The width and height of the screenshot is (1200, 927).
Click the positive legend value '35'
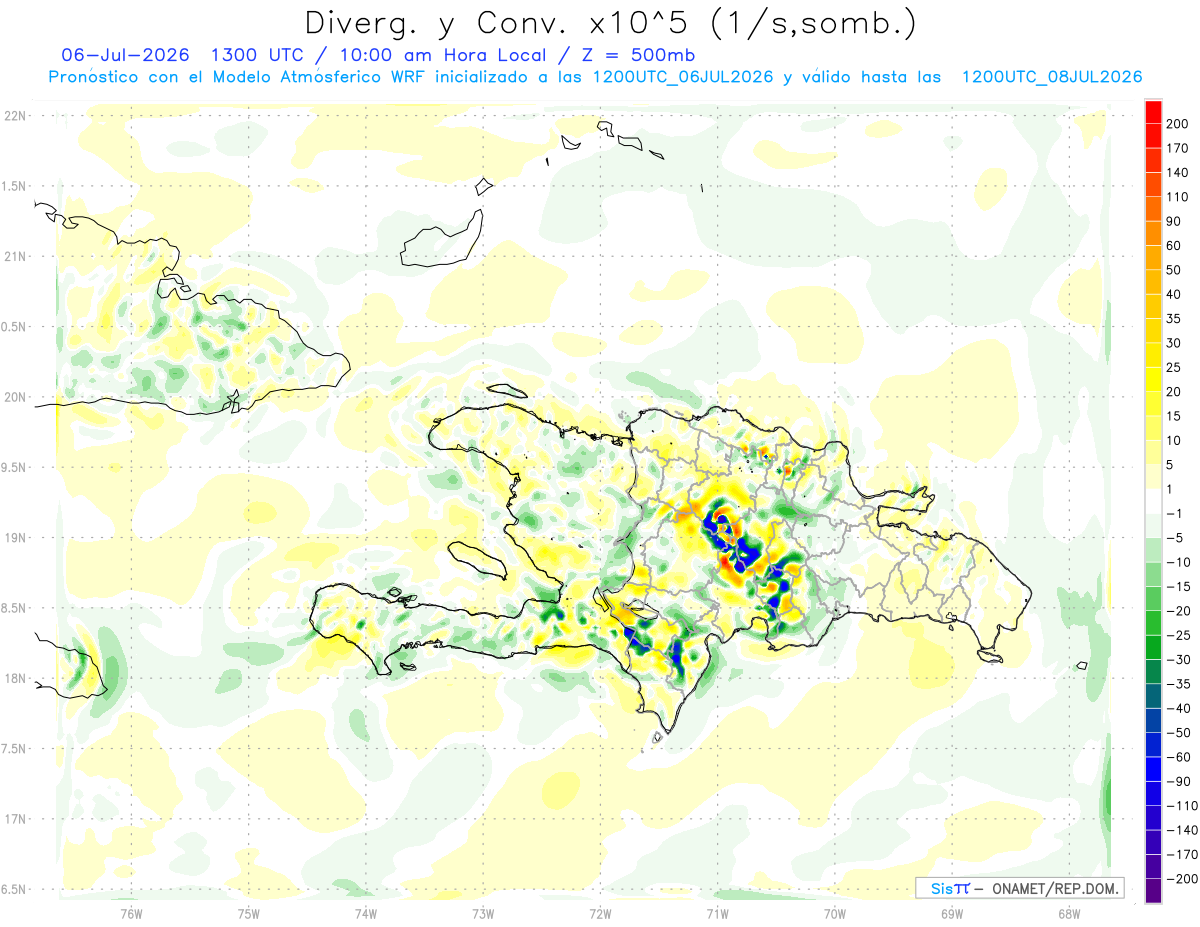click(1174, 318)
